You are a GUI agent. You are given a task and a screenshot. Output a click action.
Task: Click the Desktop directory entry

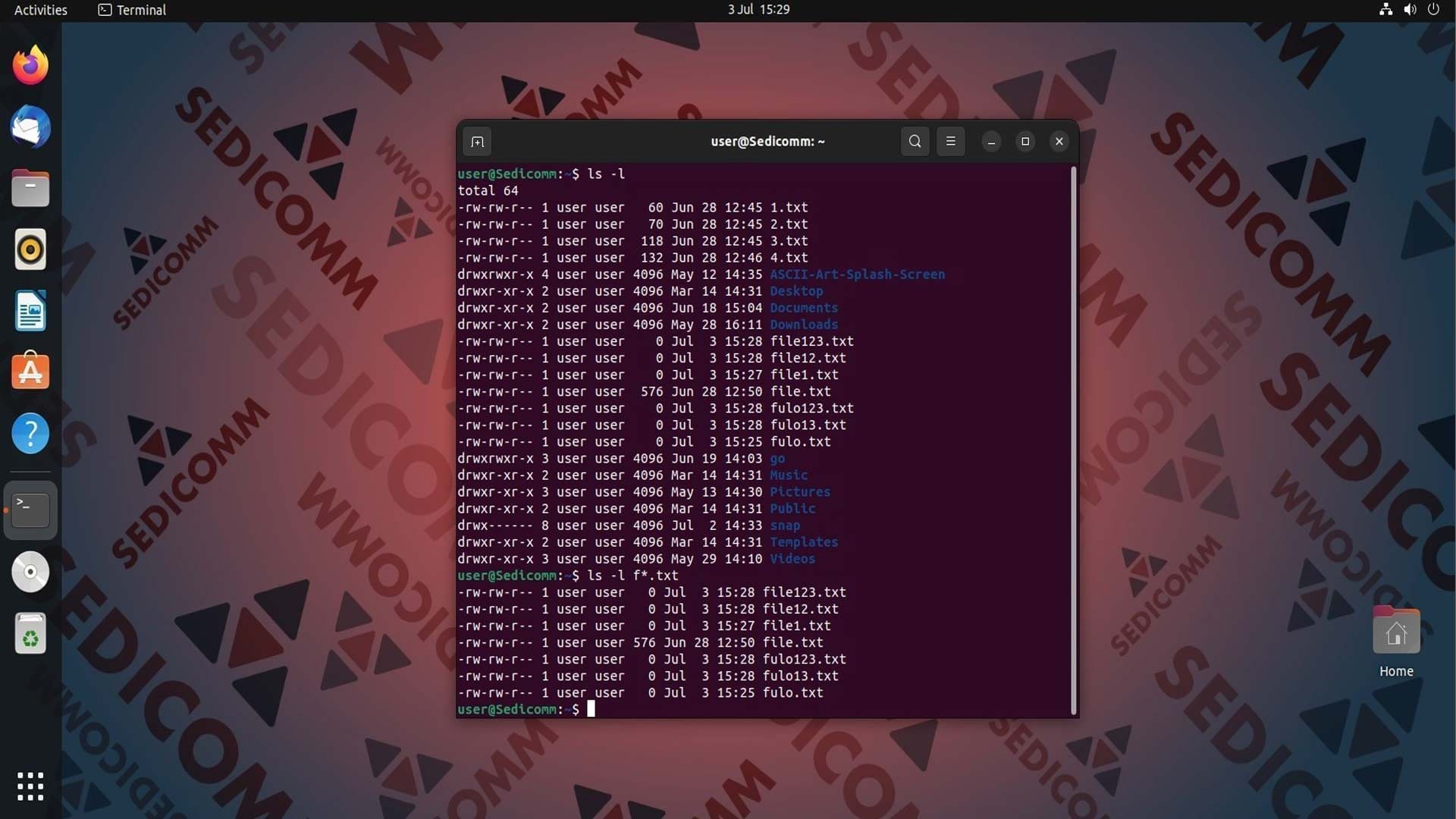796,291
